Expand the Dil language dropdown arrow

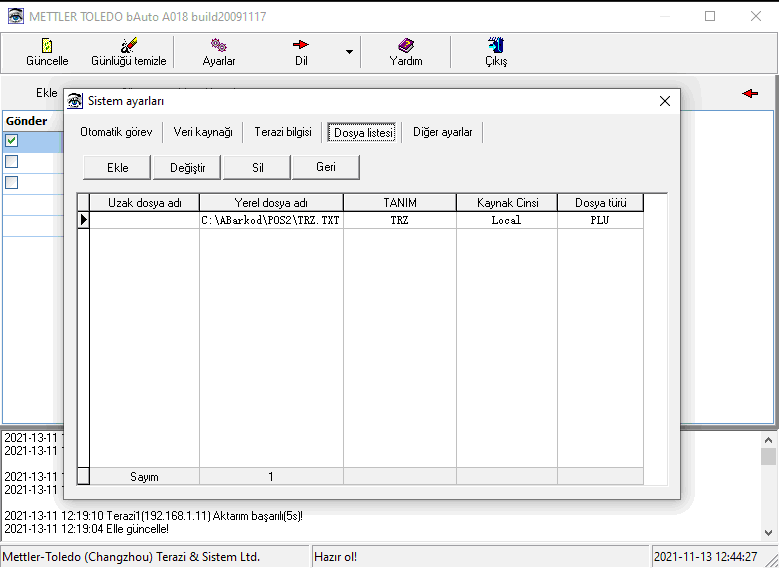click(x=349, y=52)
